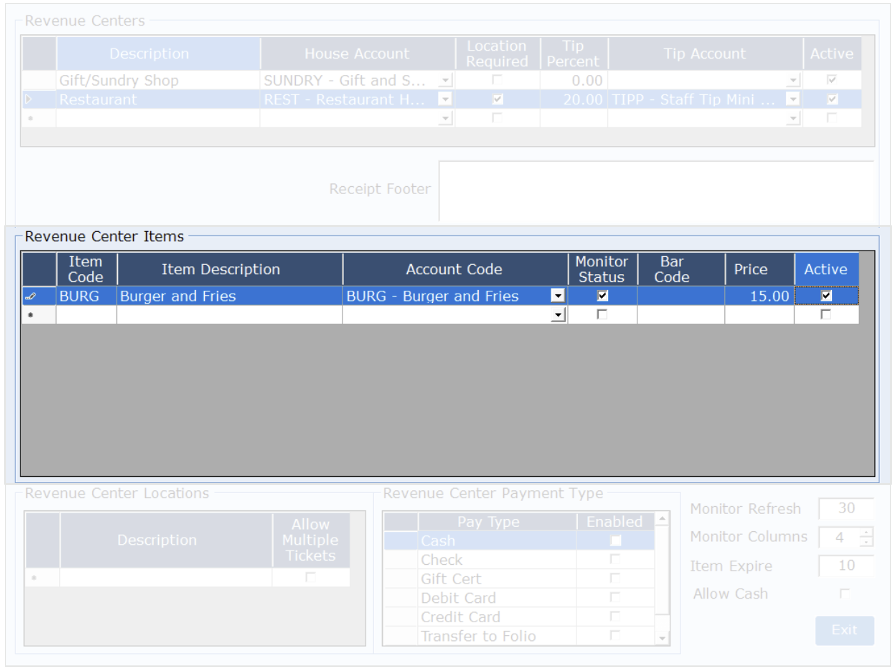The height and width of the screenshot is (669, 896).
Task: Open the Account Code dropdown in empty item row
Action: pos(558,315)
